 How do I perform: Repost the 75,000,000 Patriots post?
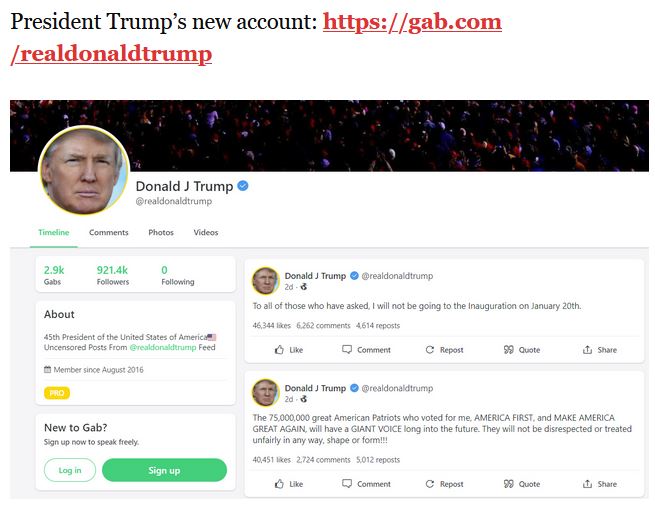(x=444, y=484)
